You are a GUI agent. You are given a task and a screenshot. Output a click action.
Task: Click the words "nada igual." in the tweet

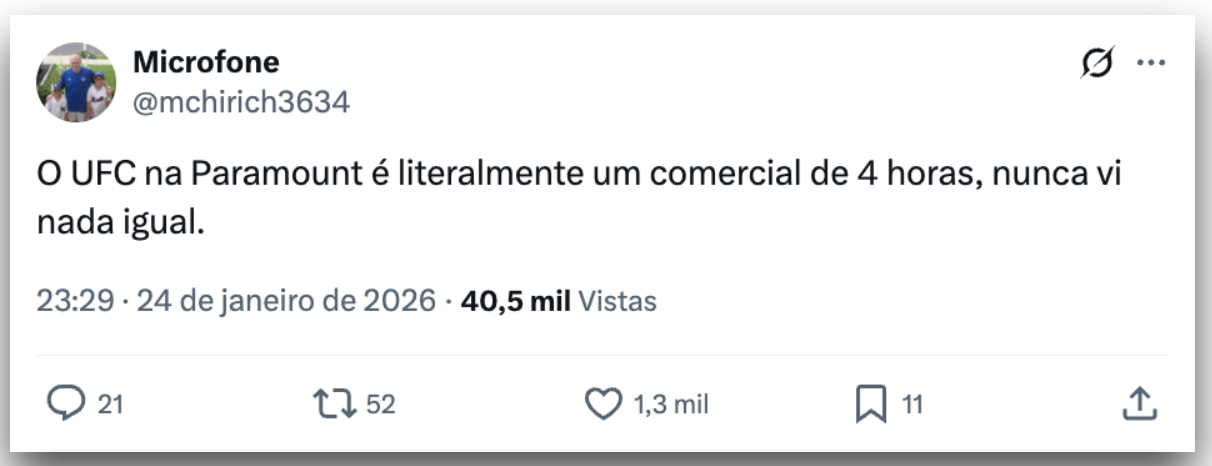click(120, 223)
